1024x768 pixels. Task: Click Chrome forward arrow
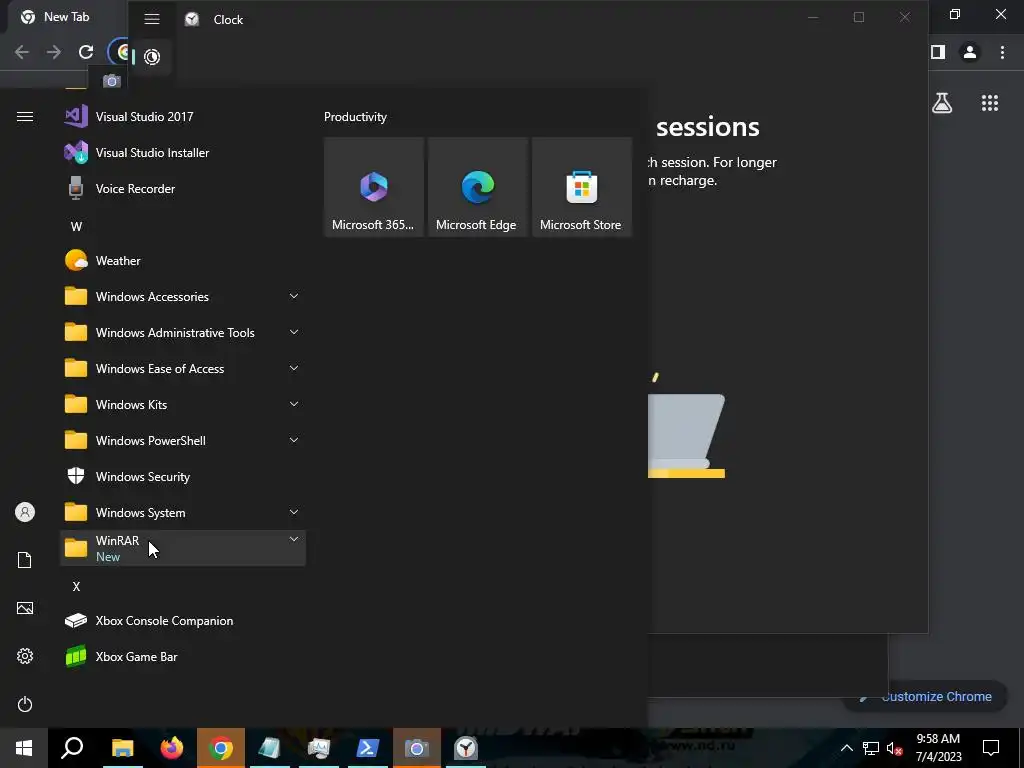click(54, 52)
